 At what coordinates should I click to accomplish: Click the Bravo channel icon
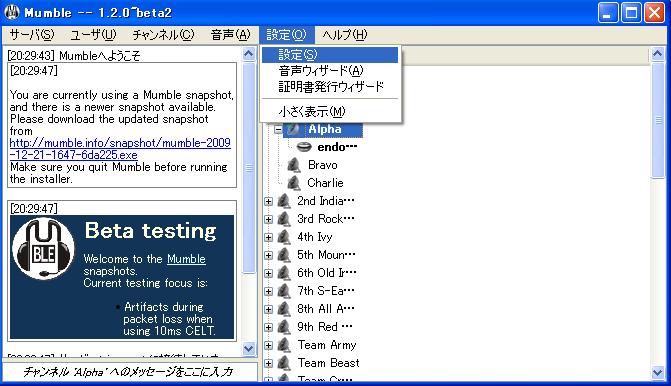[294, 165]
